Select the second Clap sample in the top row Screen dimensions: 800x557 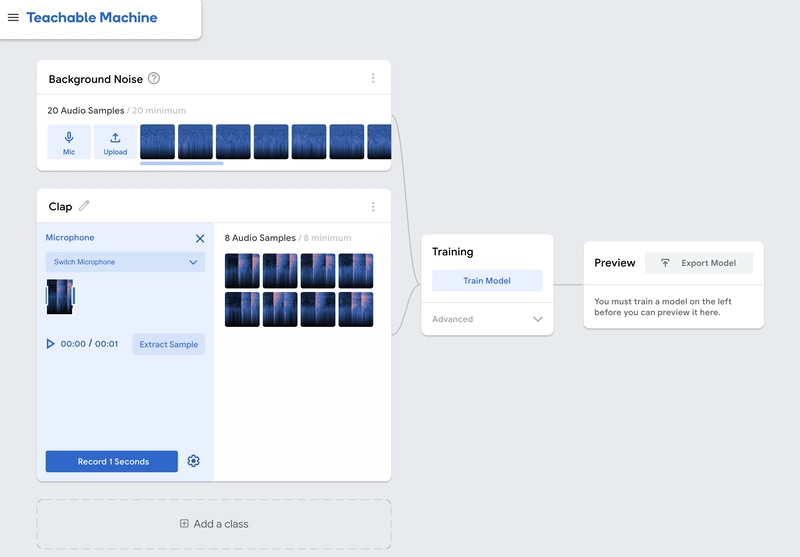[280, 271]
